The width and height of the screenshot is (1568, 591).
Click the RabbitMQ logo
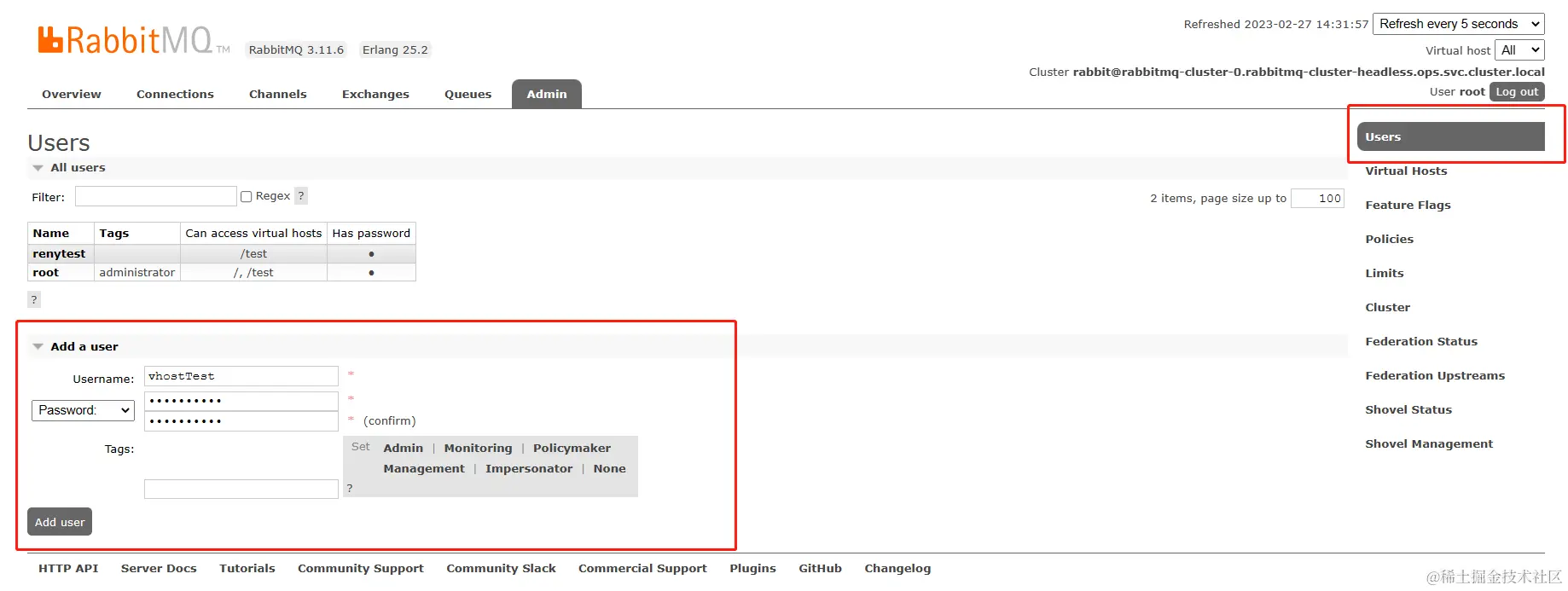(134, 40)
